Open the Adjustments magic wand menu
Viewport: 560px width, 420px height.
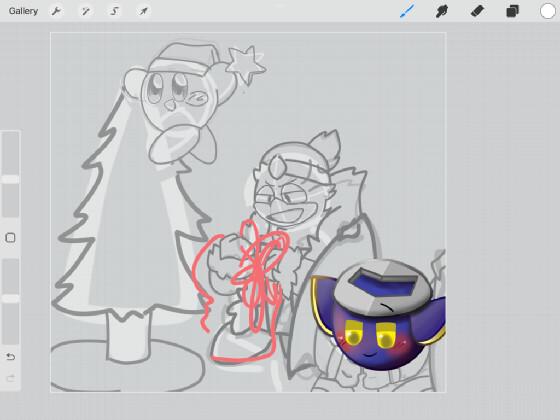click(x=85, y=11)
